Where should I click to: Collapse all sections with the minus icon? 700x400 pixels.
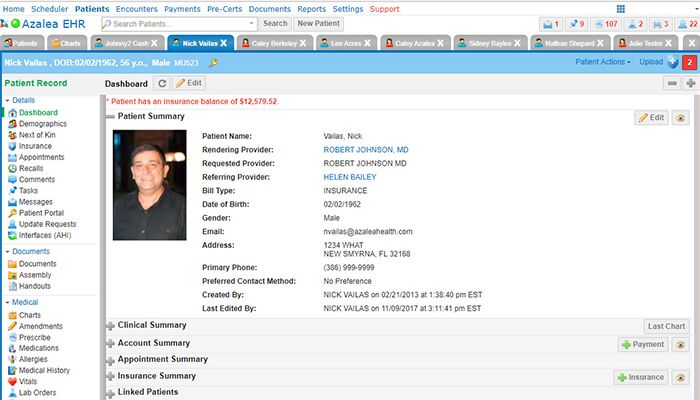671,83
